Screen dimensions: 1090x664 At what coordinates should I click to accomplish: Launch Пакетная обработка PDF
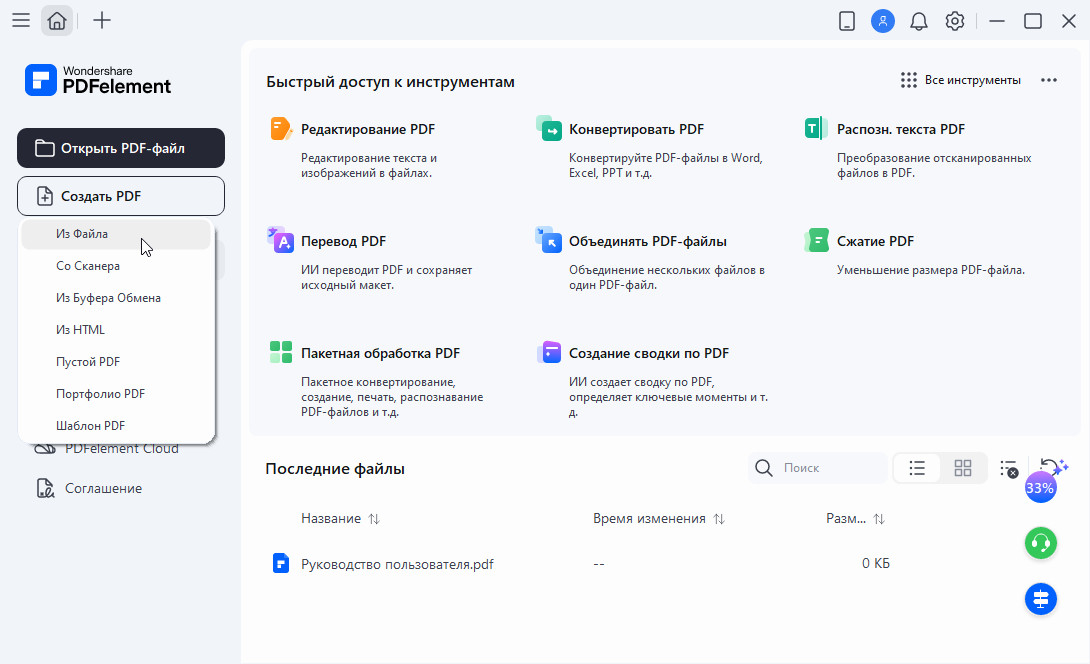coord(380,353)
